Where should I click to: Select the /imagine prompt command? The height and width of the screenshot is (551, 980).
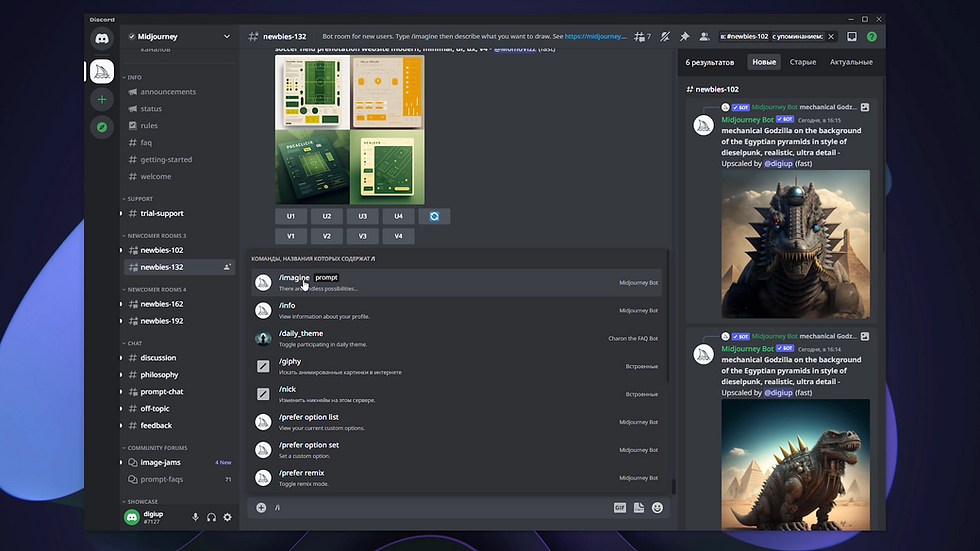pos(456,282)
